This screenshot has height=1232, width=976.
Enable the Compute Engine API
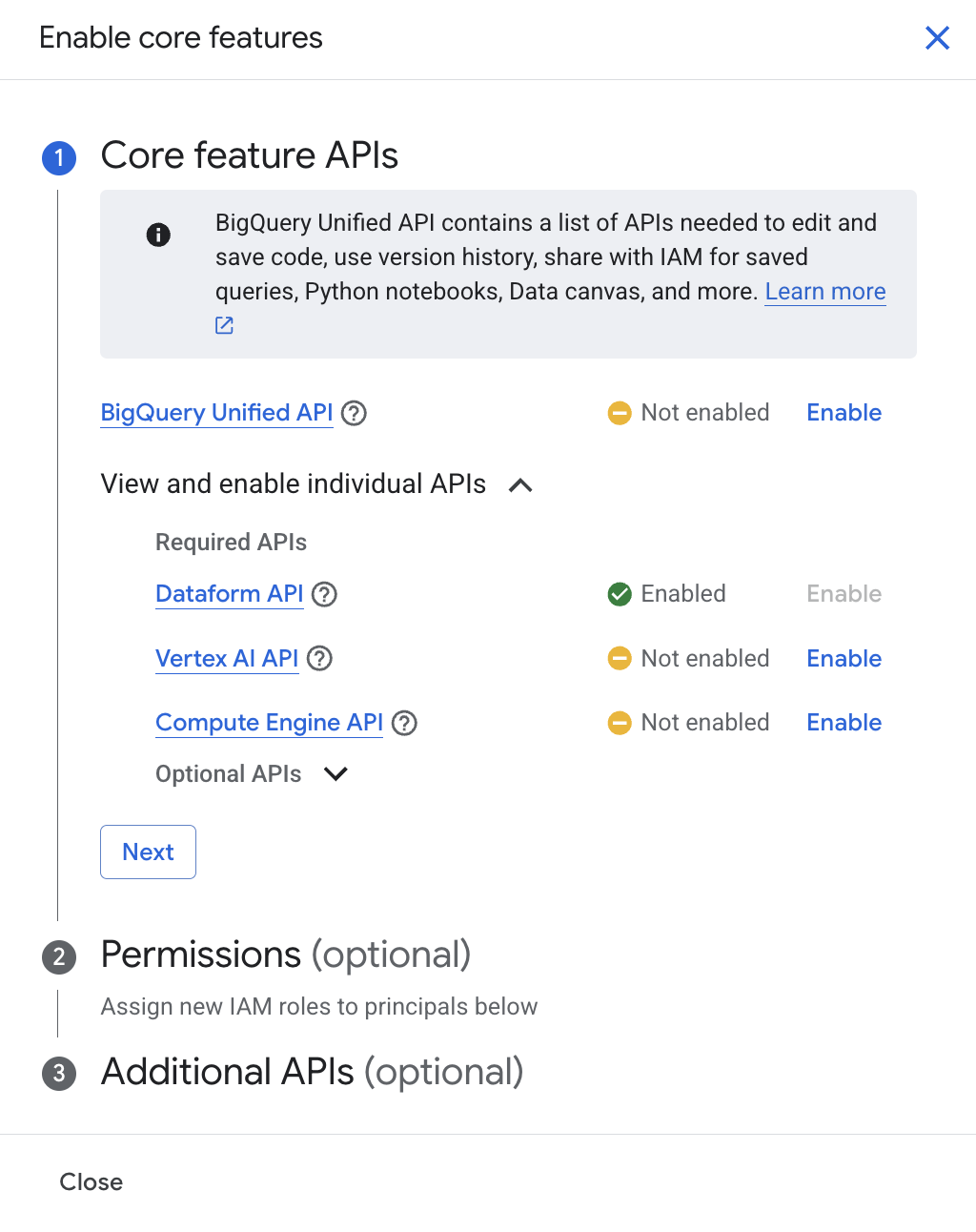(844, 723)
